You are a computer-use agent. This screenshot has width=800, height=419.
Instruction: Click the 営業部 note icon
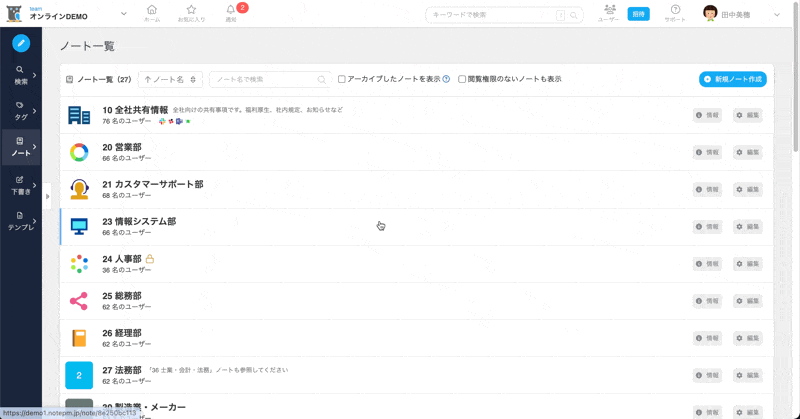point(79,152)
